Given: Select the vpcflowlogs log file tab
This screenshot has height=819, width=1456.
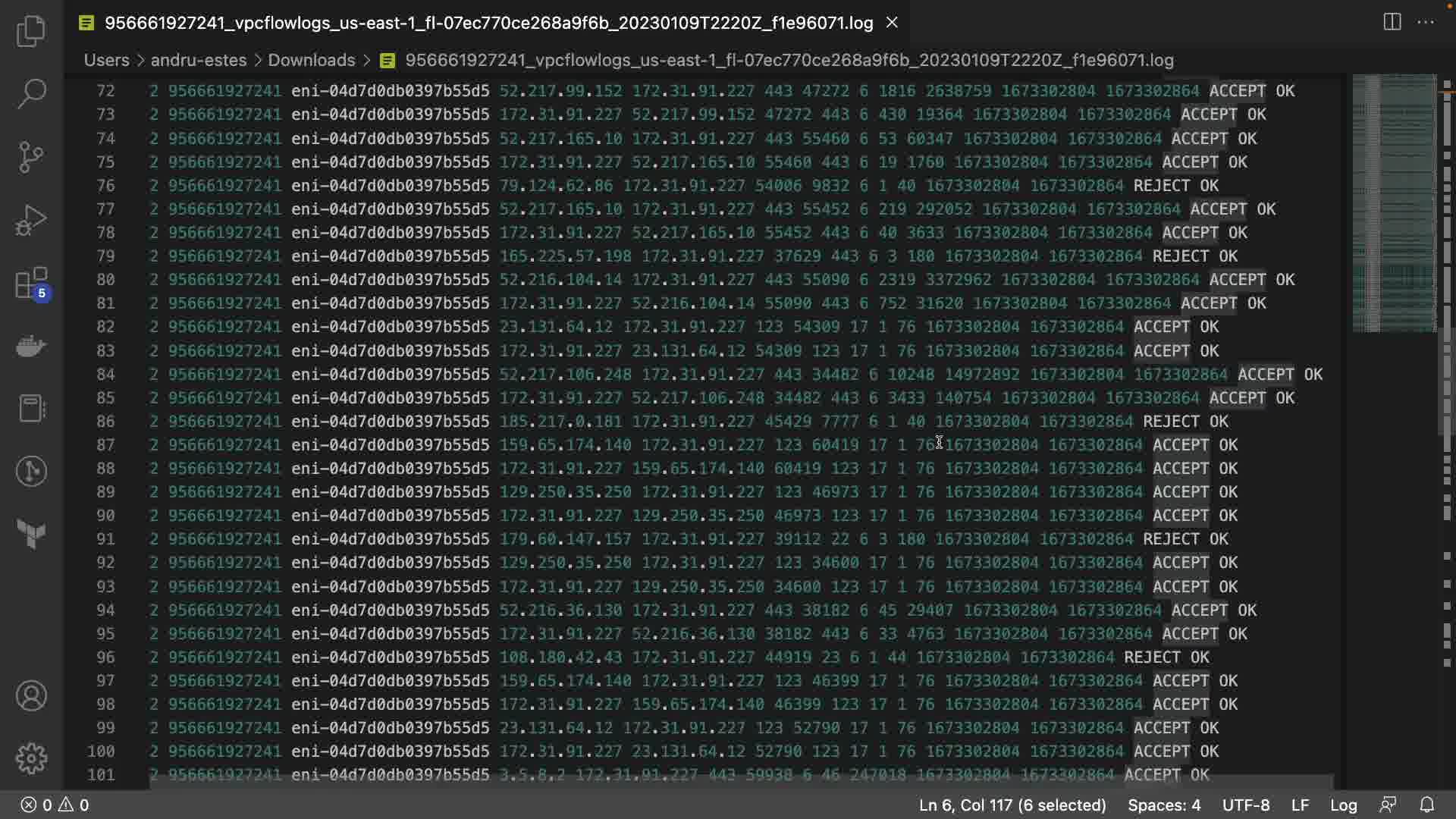Looking at the screenshot, I should 488,23.
